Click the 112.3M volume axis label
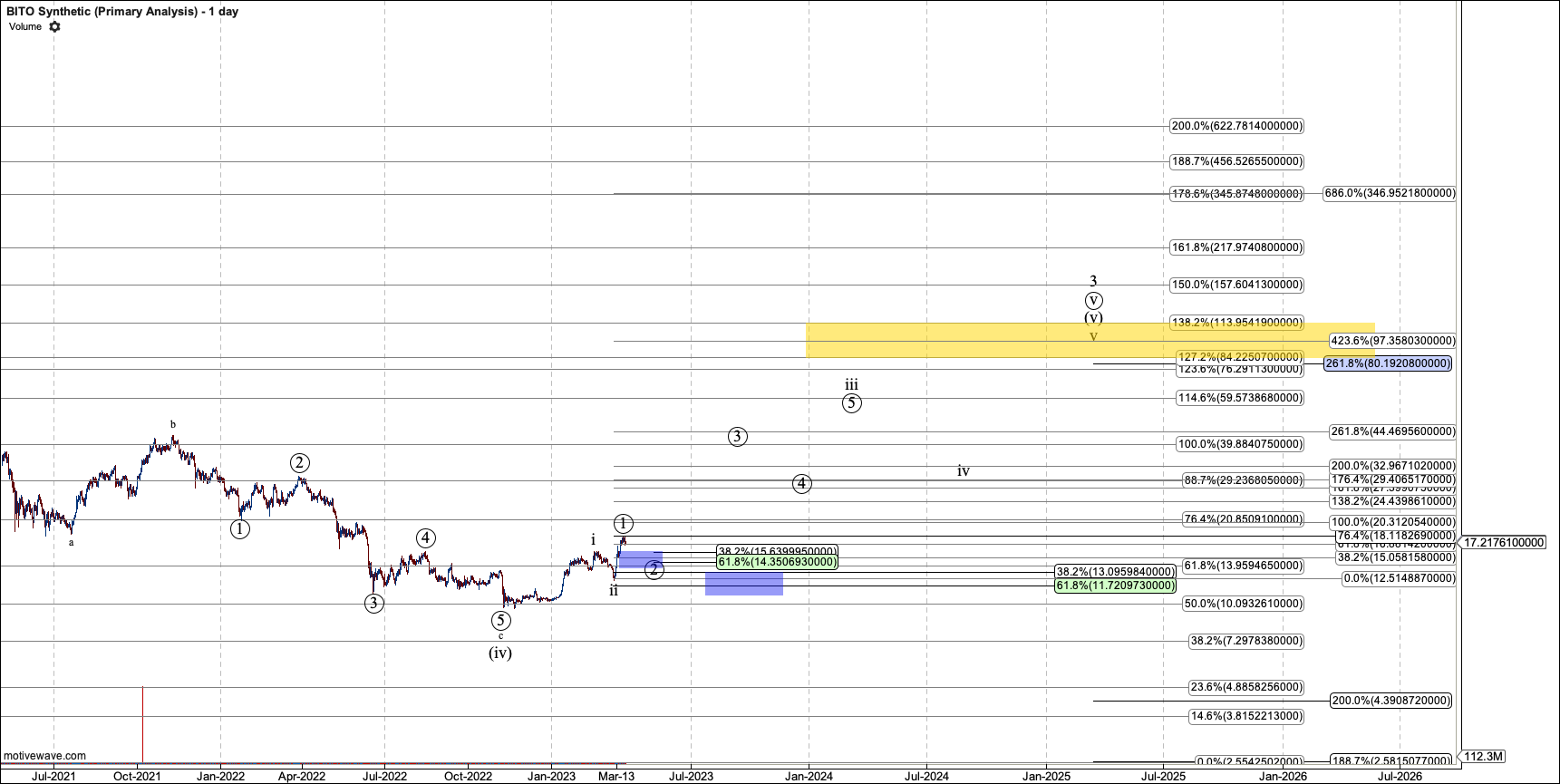 click(1484, 756)
